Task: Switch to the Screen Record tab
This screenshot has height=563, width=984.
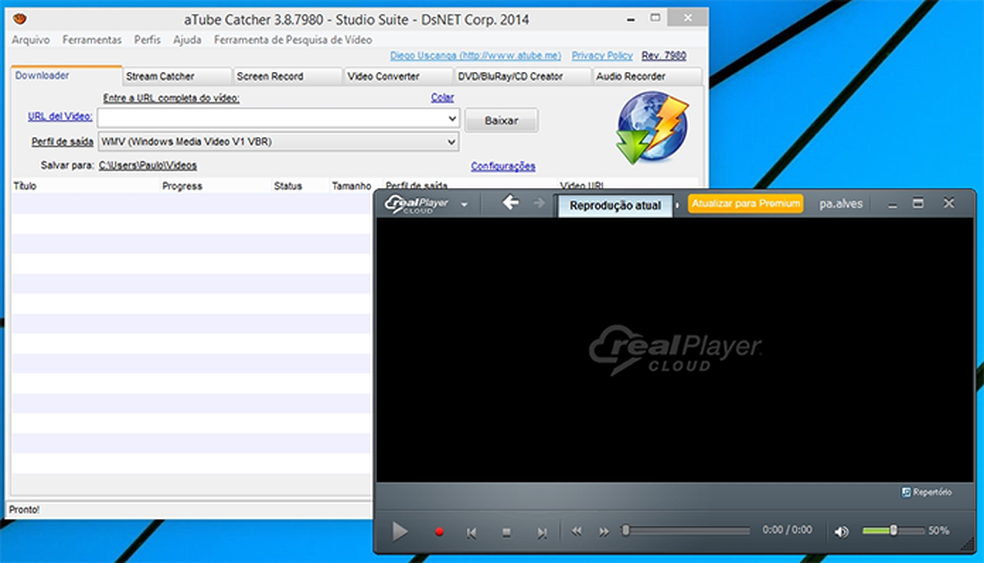Action: tap(287, 76)
